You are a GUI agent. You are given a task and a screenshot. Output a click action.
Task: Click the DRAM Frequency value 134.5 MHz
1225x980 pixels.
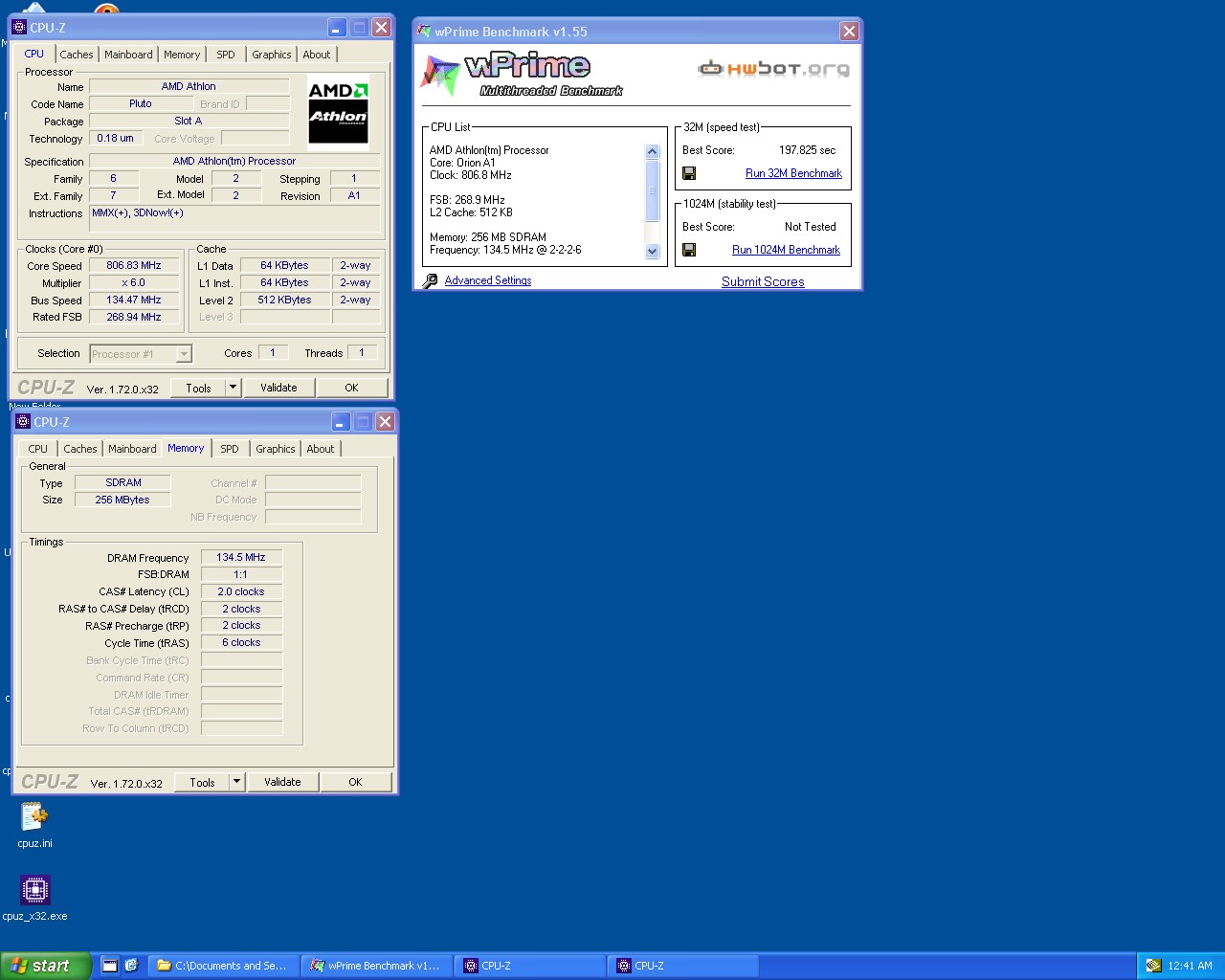(241, 557)
